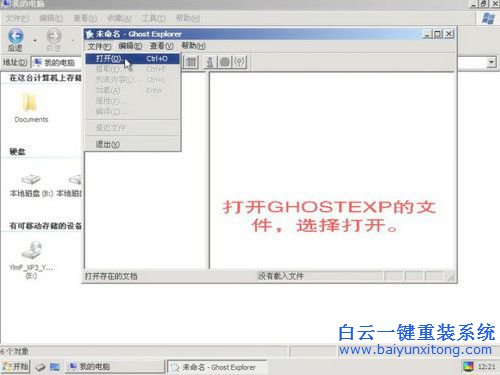Click the 前进 forward button in 我的电脑
500x375 pixels.
(54, 40)
